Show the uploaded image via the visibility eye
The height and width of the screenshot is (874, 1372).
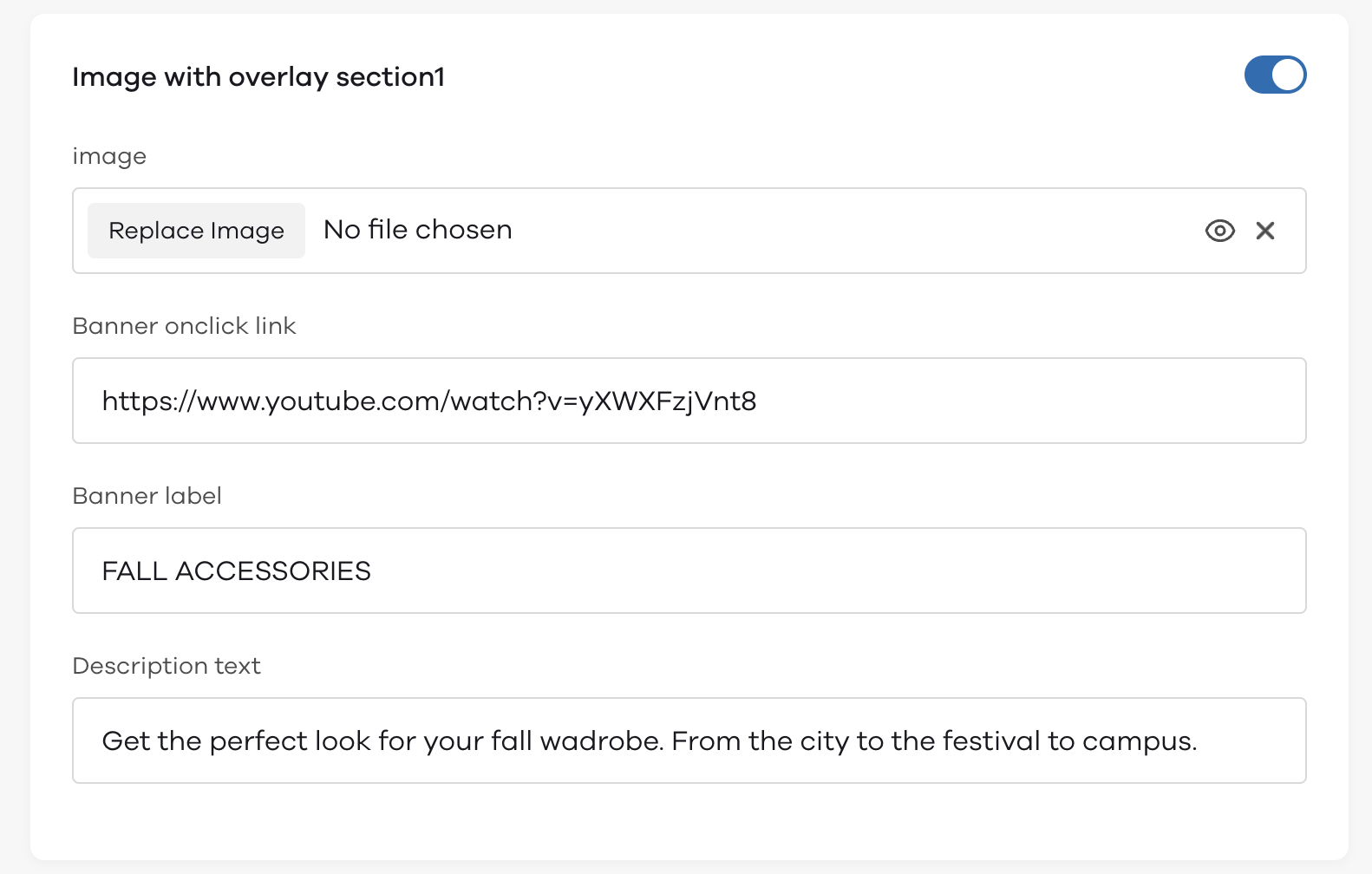coord(1219,231)
